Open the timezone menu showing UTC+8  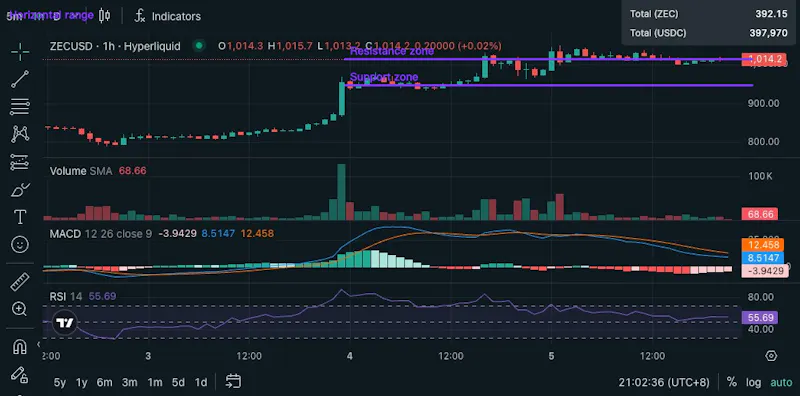click(664, 382)
